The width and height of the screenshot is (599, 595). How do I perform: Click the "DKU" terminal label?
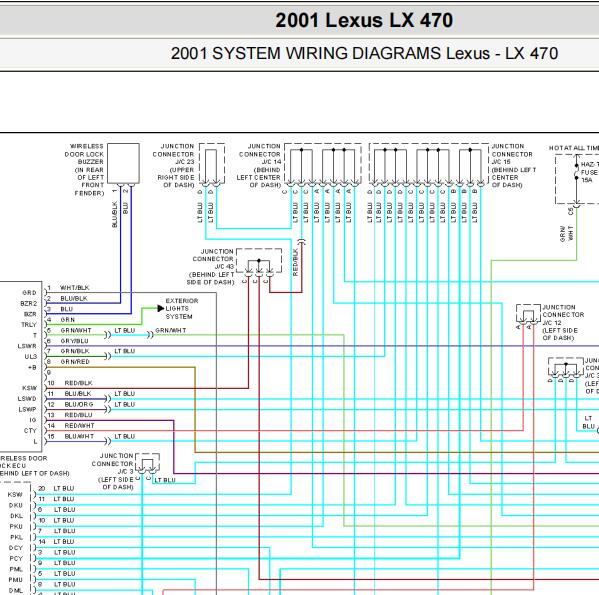click(16, 505)
